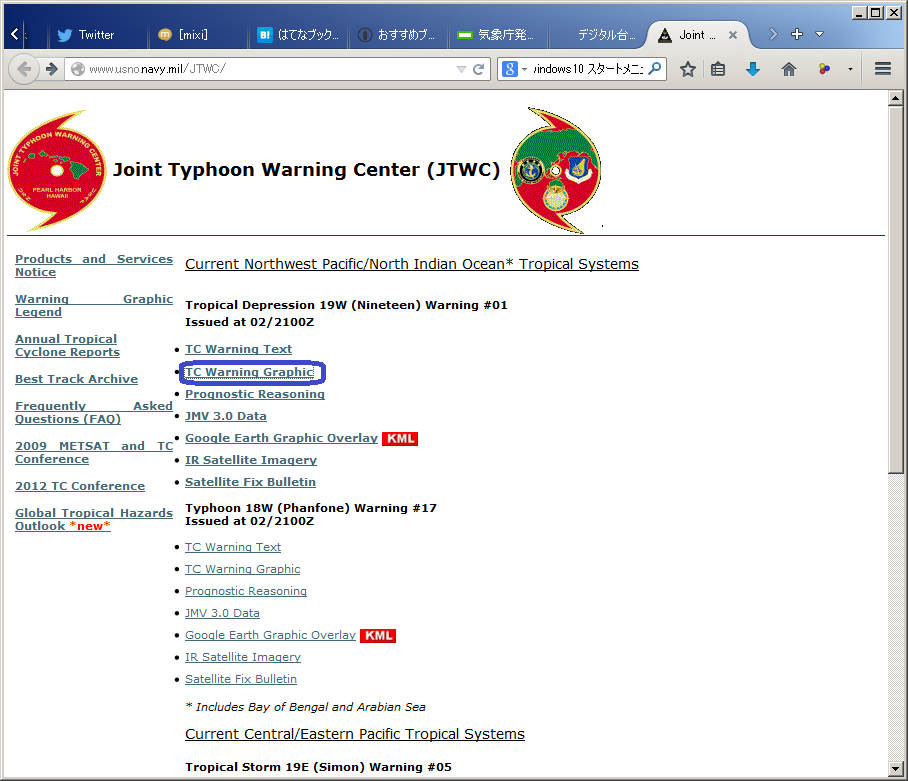Open the add-on icon's dropdown arrow
The width and height of the screenshot is (908, 781).
pyautogui.click(x=850, y=69)
